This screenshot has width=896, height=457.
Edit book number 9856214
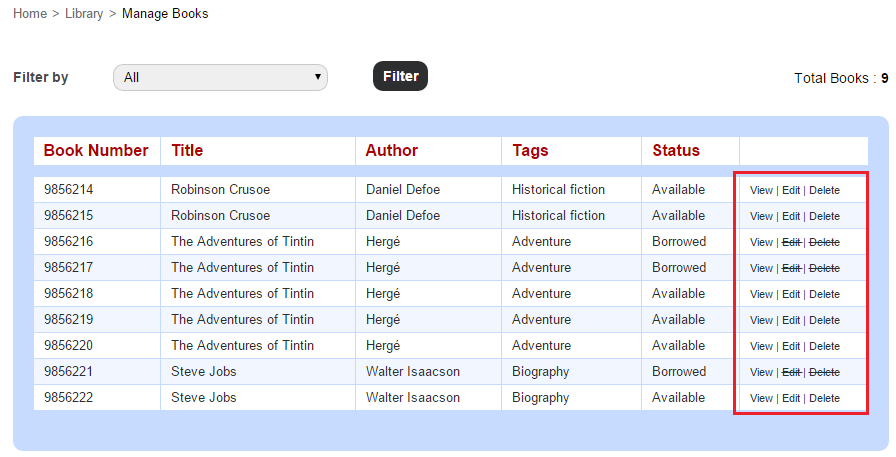coord(791,190)
